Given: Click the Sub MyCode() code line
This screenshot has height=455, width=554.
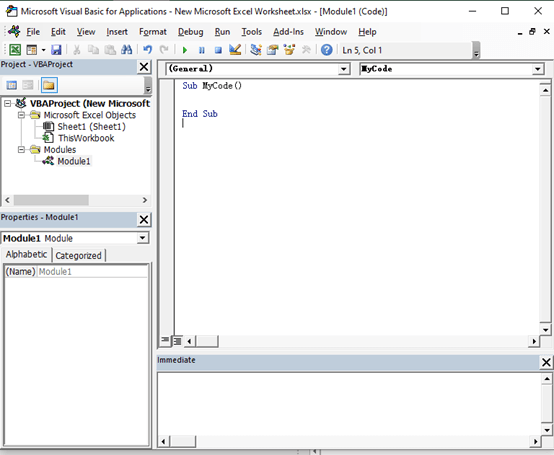Looking at the screenshot, I should click(212, 85).
